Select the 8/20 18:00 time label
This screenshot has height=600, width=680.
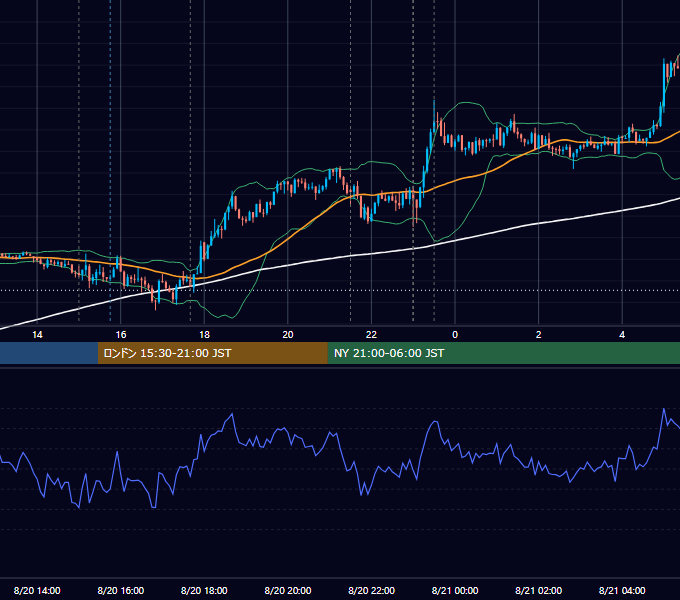click(204, 590)
